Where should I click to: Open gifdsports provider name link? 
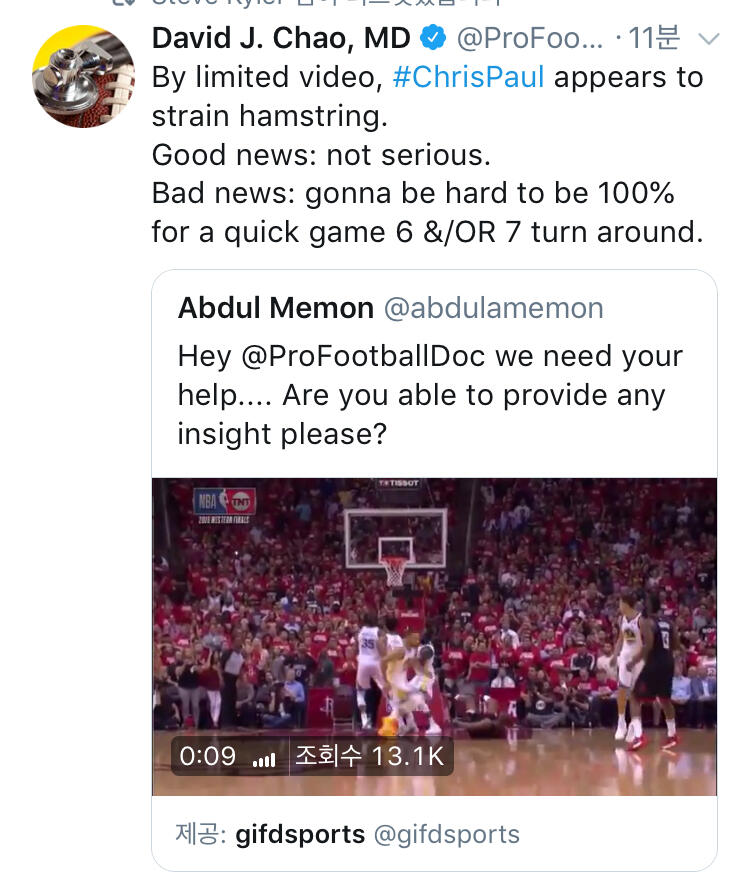300,834
